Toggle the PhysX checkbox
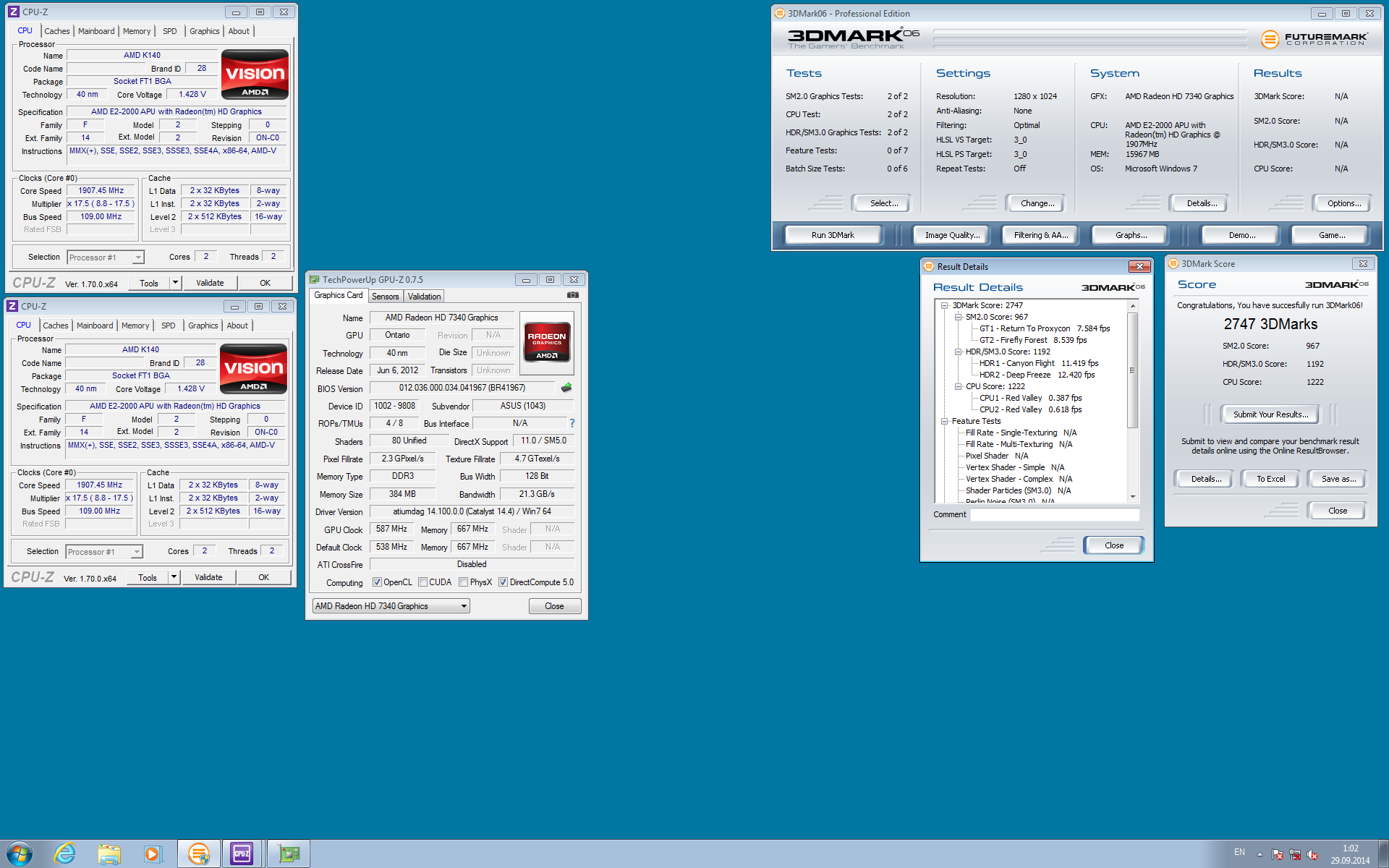 (463, 582)
